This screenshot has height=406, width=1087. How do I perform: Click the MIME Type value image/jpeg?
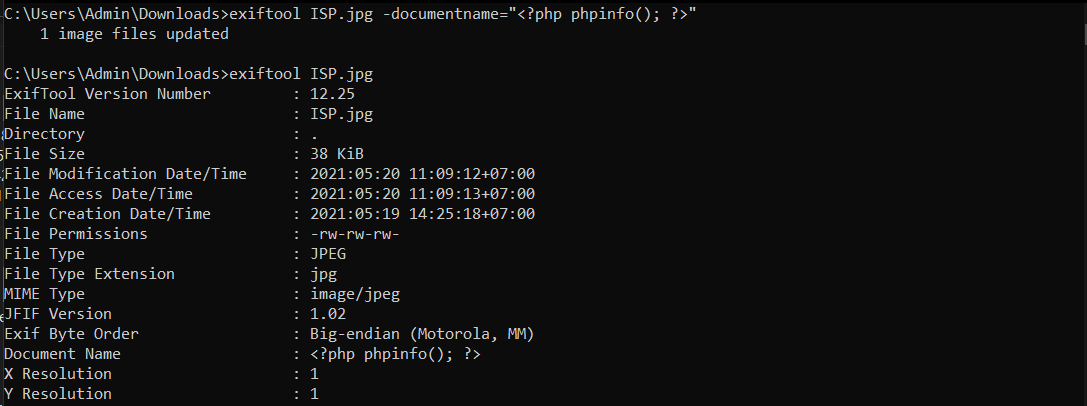click(354, 294)
